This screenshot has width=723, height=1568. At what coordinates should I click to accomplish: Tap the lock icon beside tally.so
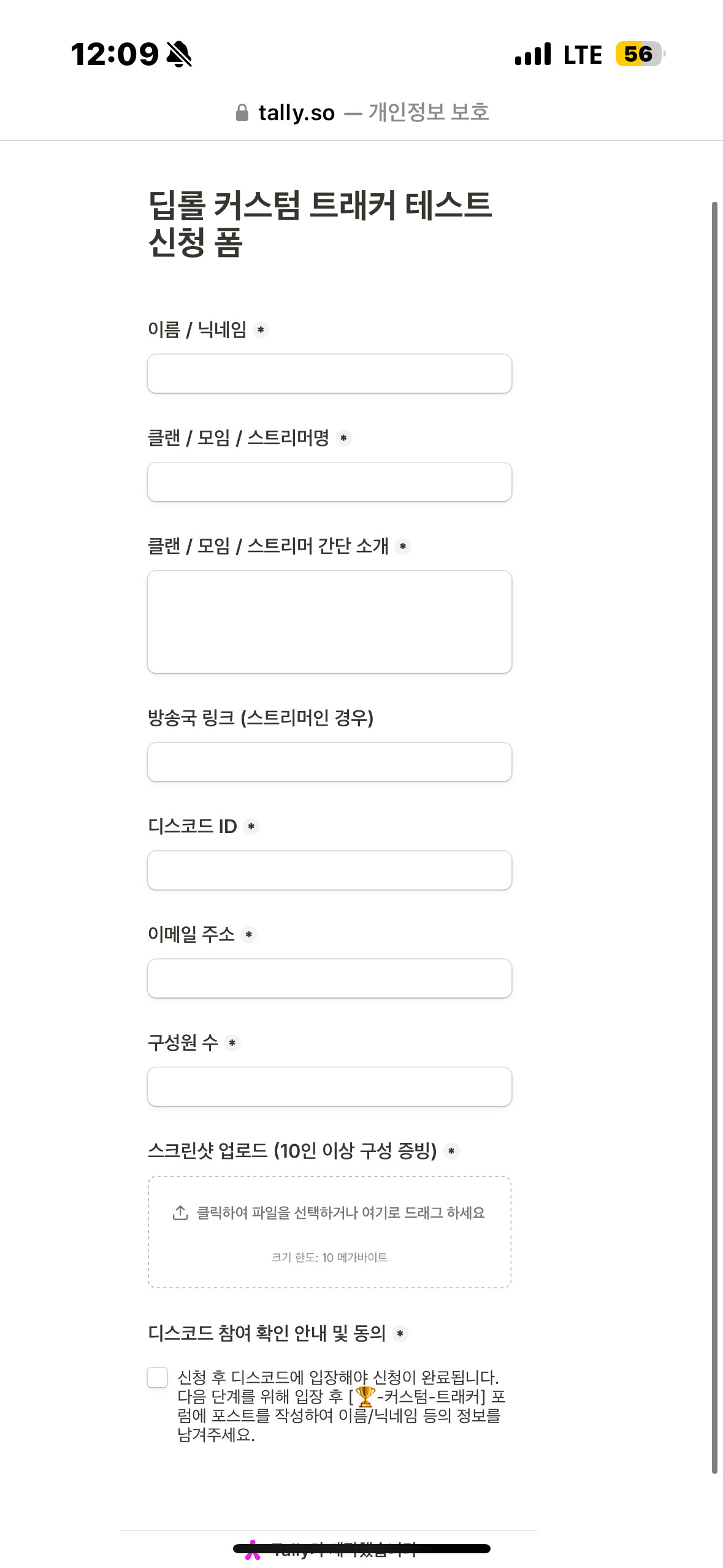click(242, 113)
